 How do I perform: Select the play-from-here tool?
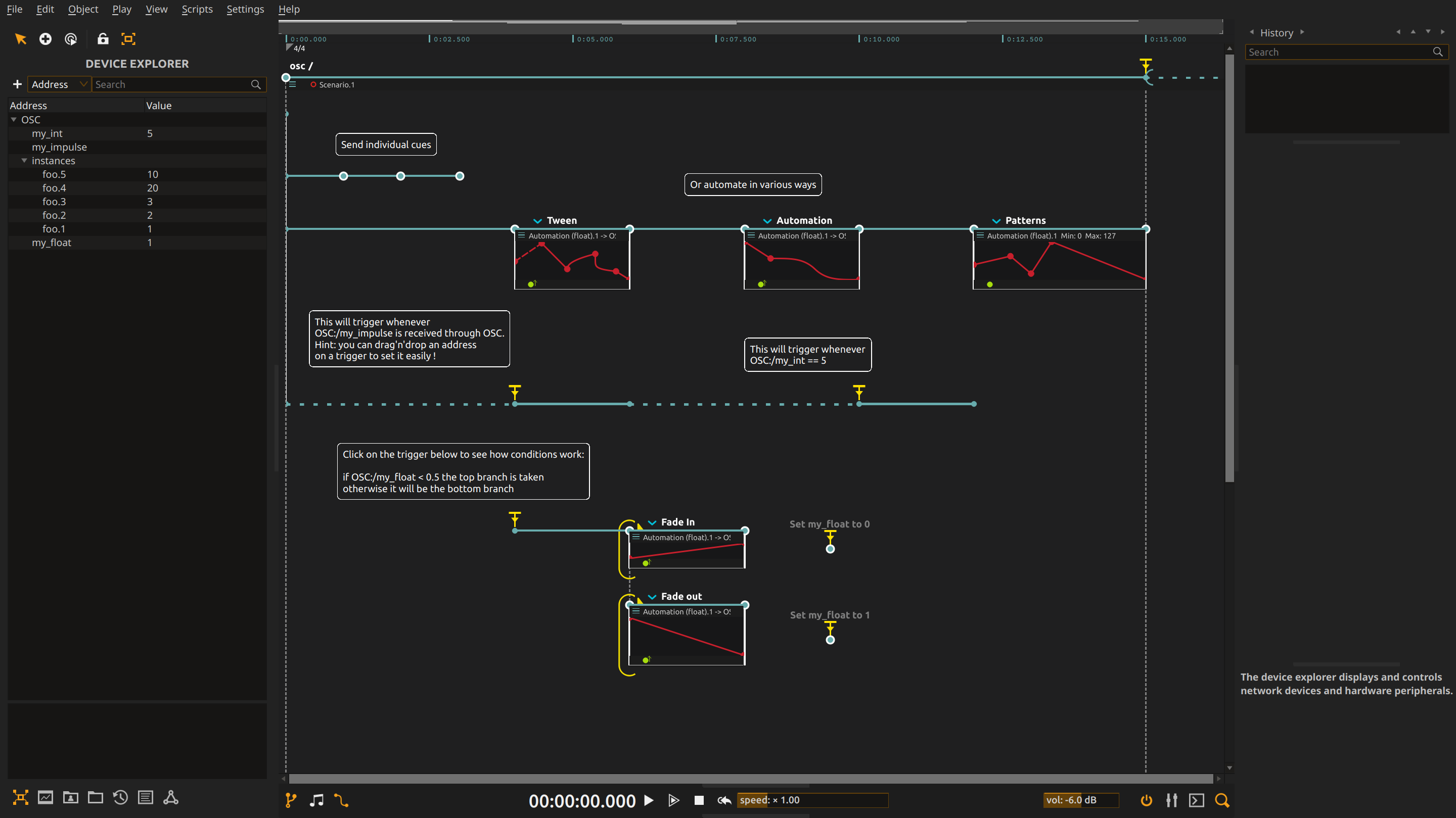[70, 38]
